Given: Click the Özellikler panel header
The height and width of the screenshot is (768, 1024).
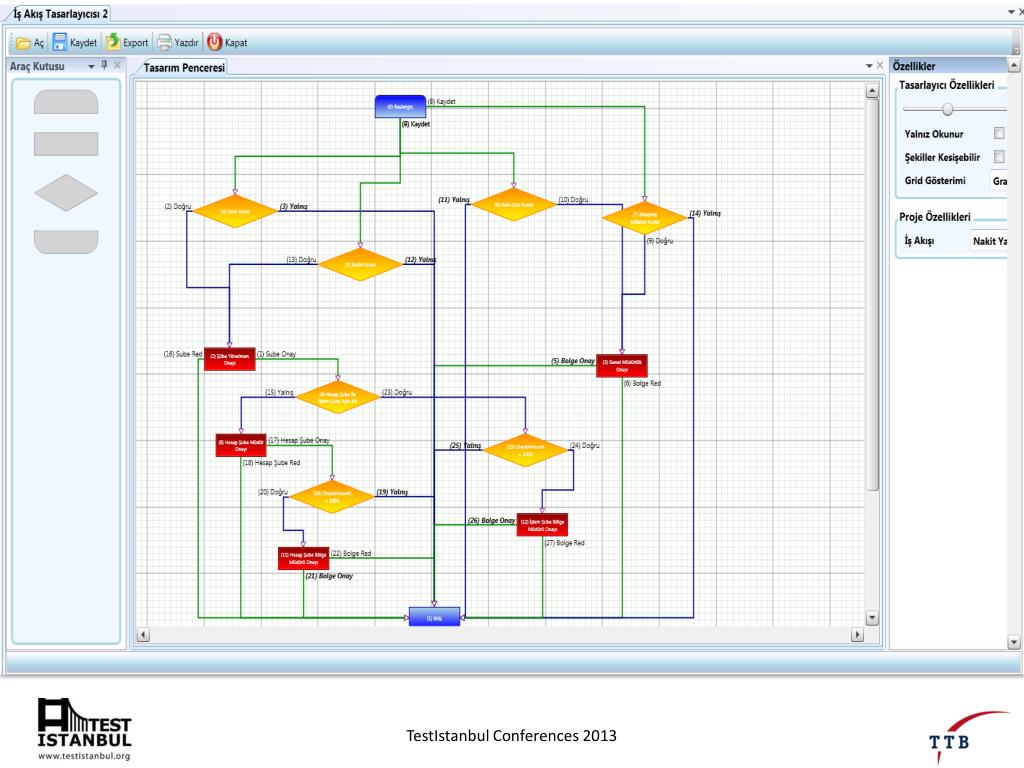Looking at the screenshot, I should [x=948, y=66].
